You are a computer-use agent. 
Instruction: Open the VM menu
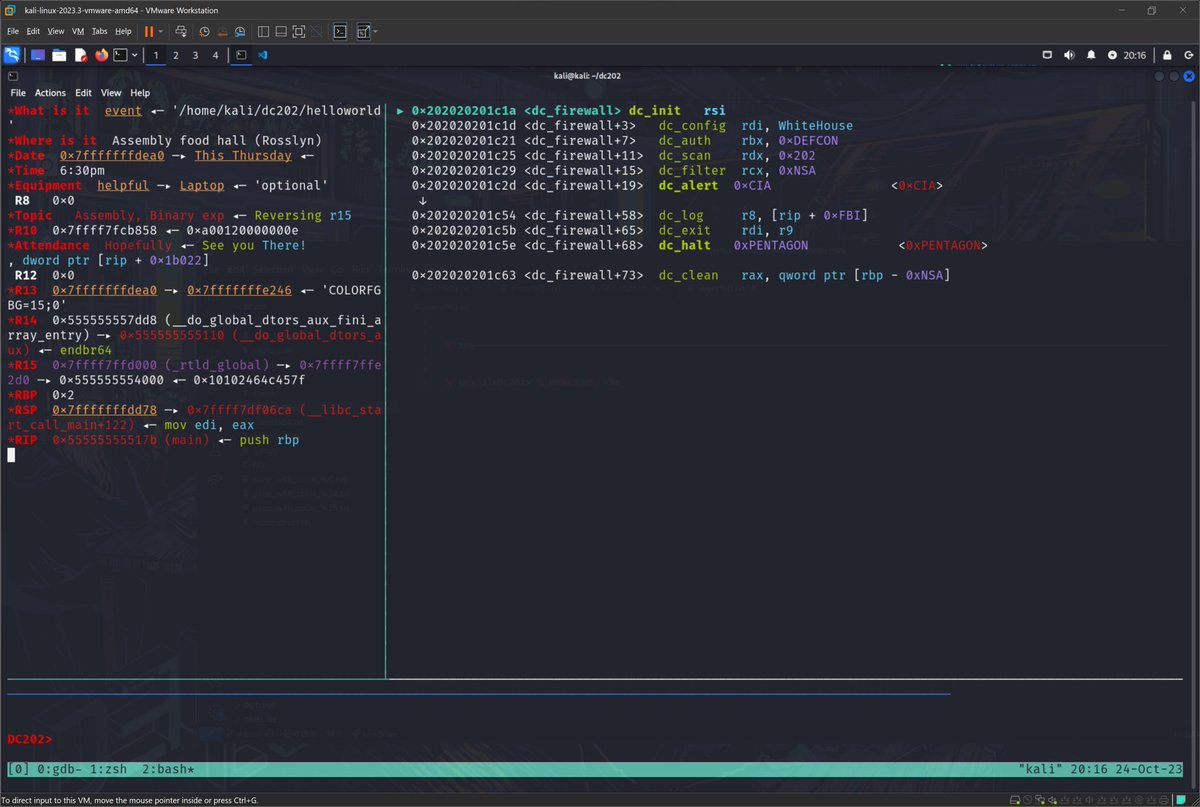(78, 31)
